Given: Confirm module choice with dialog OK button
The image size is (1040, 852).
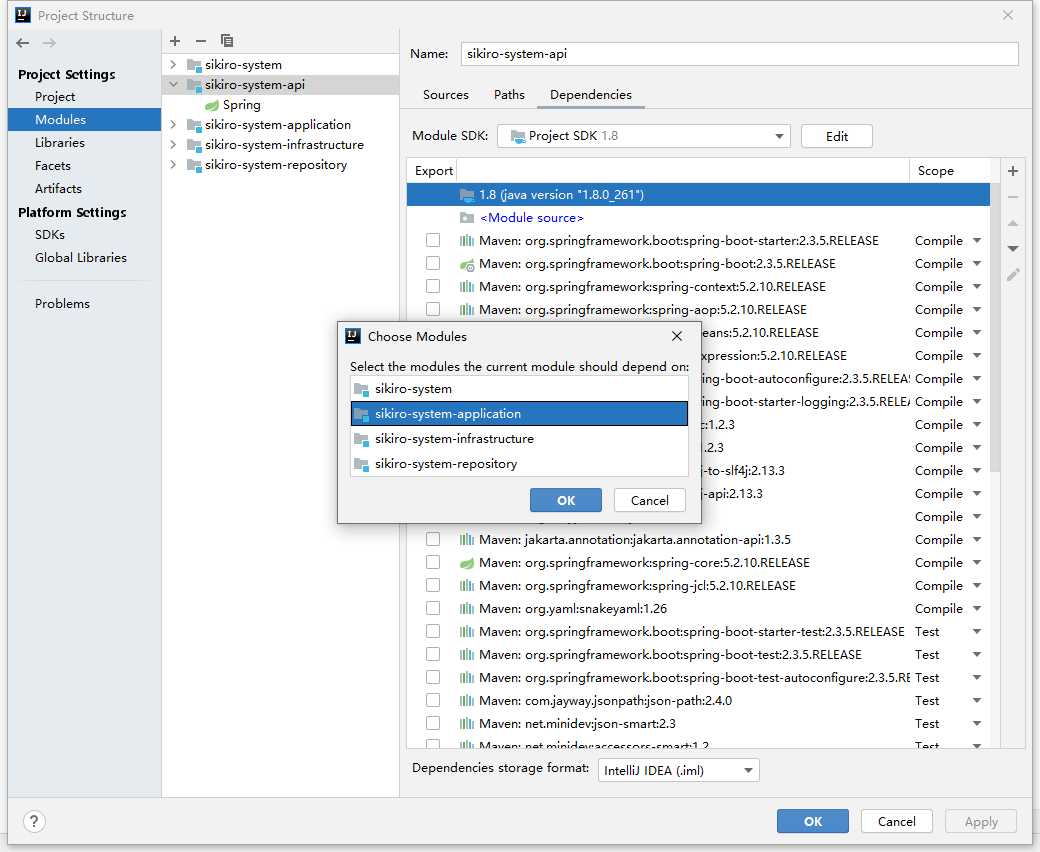Looking at the screenshot, I should pyautogui.click(x=566, y=501).
